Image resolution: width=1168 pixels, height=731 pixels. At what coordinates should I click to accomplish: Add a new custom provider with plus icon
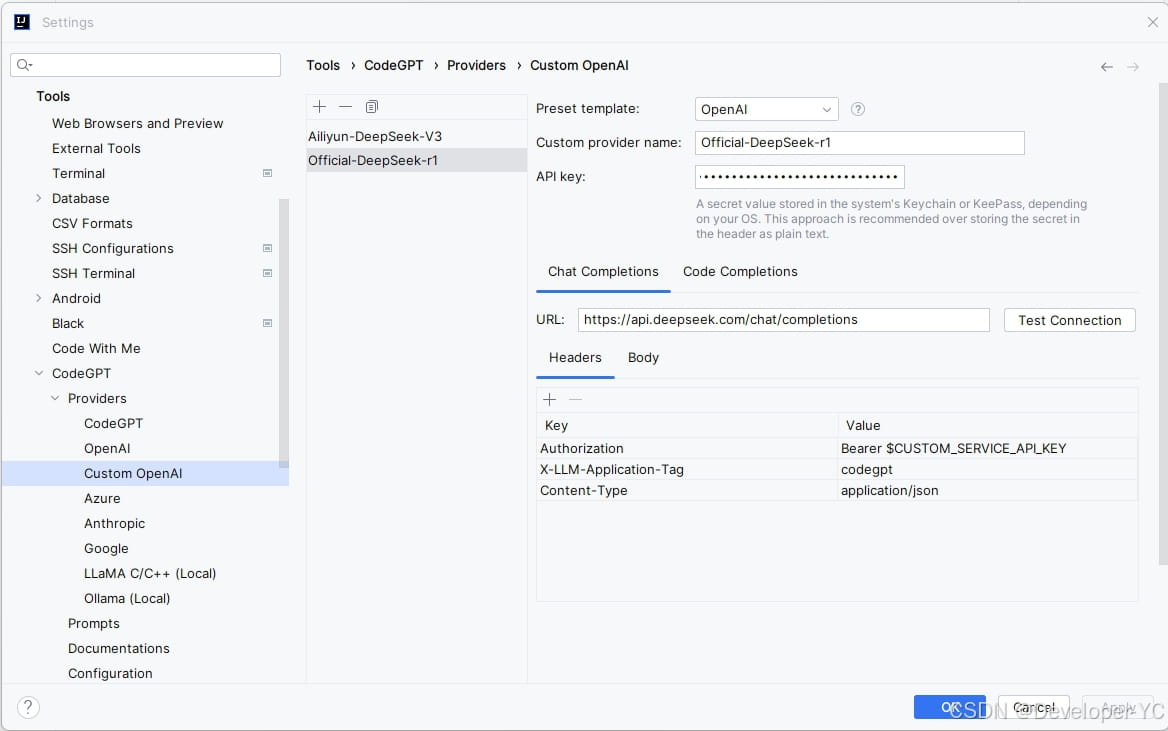pos(319,107)
